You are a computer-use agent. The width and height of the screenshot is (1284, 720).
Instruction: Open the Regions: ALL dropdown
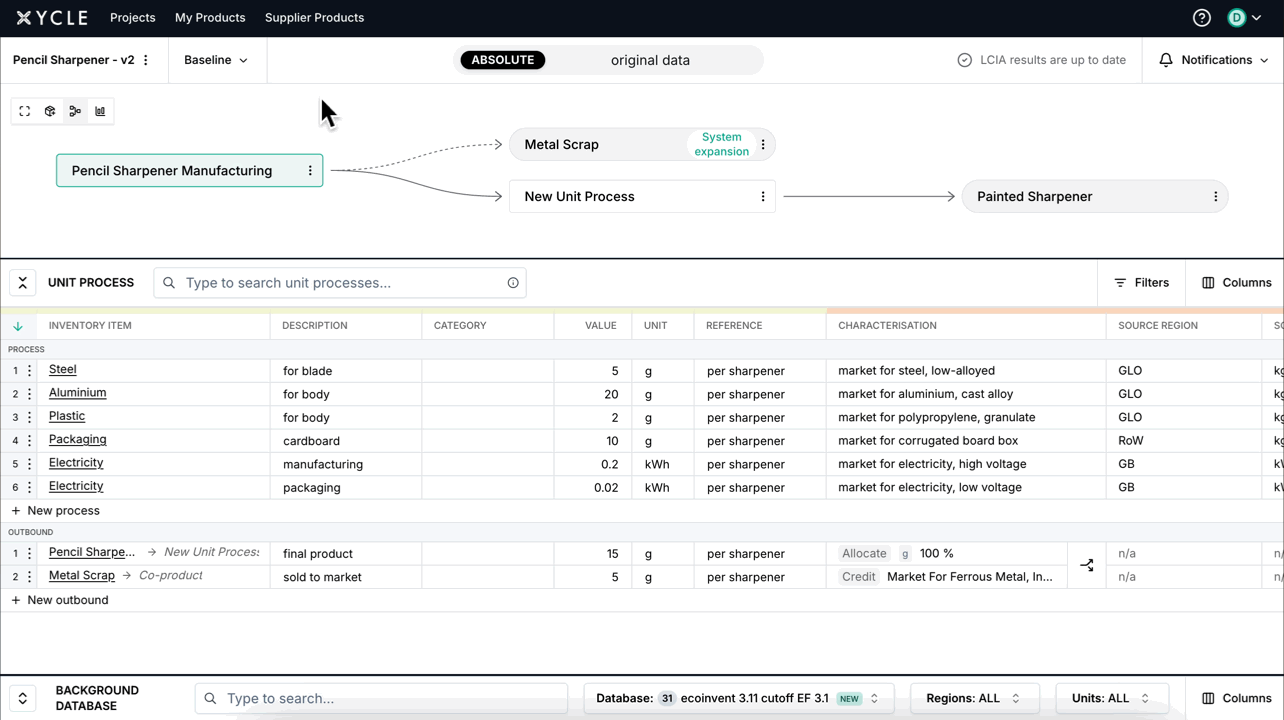coord(973,698)
